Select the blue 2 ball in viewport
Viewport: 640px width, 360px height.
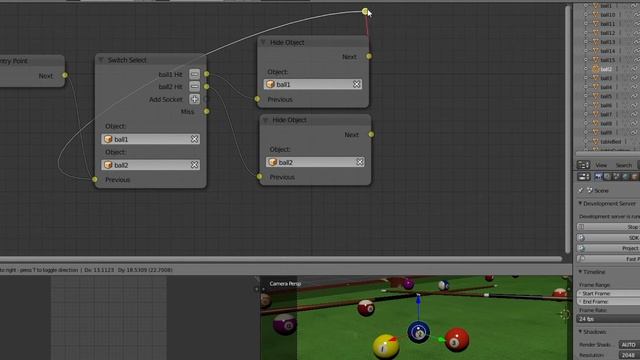pos(418,332)
